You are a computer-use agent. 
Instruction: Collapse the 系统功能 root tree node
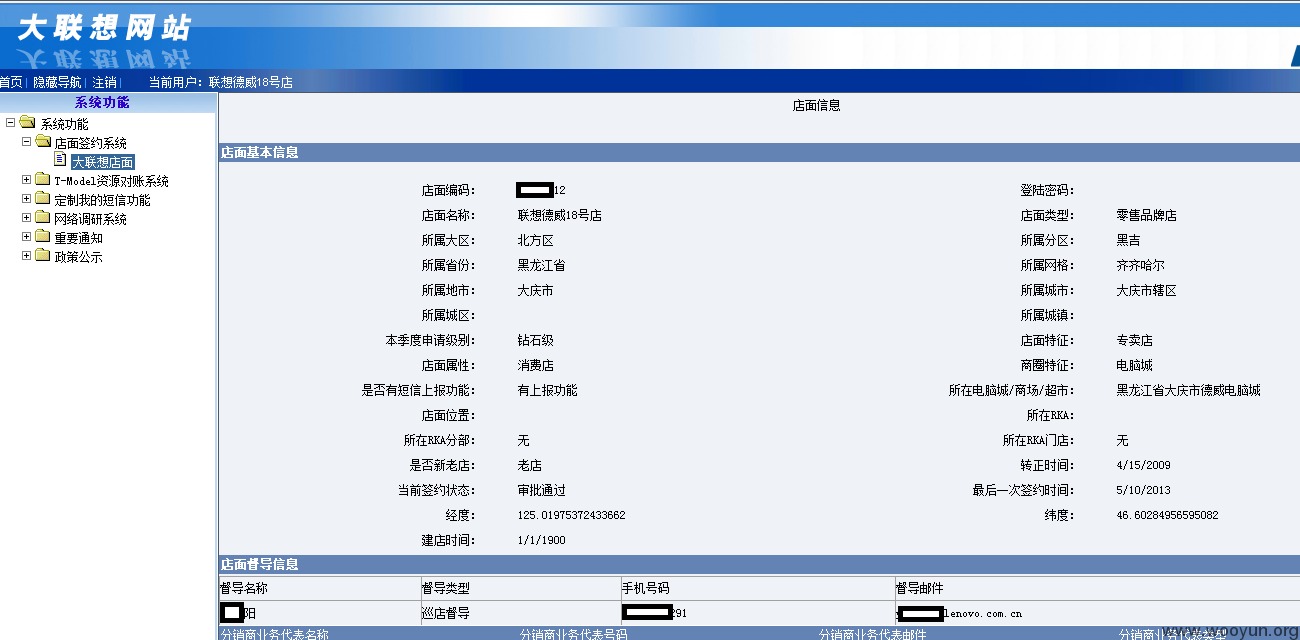tap(11, 123)
